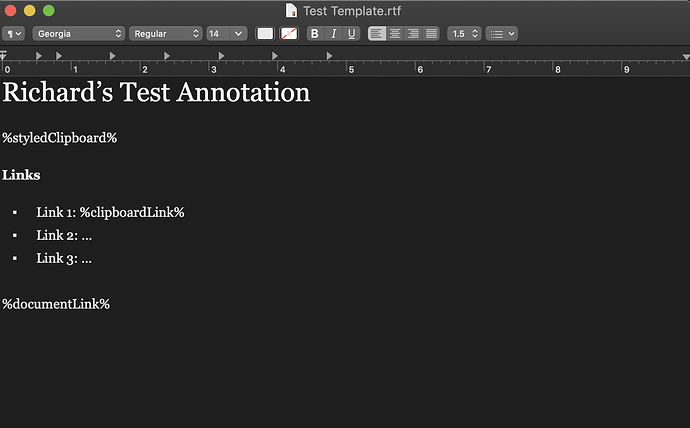Viewport: 690px width, 428px height.
Task: Click the tab stop marker near inch 4
Action: [x=275, y=56]
